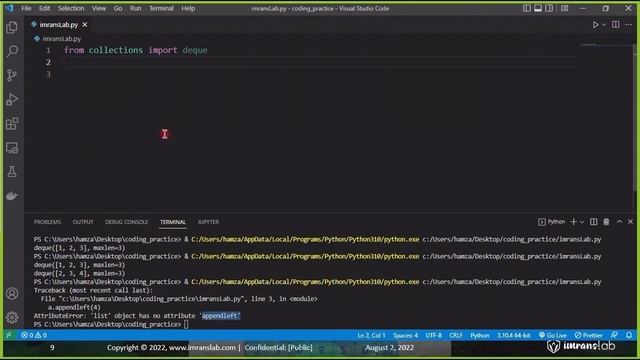Screen dimensions: 640x360
Task: Open errors and warnings count in status bar
Action: [x=34, y=335]
